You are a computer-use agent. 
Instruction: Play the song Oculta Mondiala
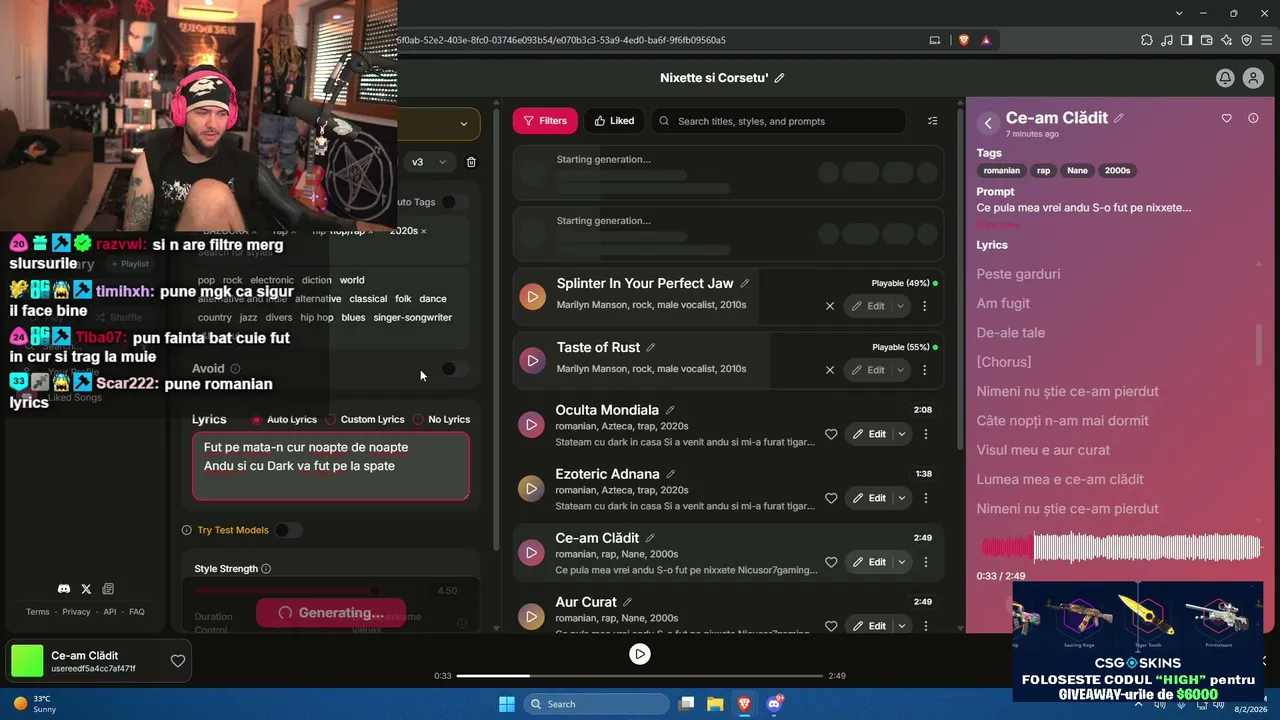(x=532, y=424)
